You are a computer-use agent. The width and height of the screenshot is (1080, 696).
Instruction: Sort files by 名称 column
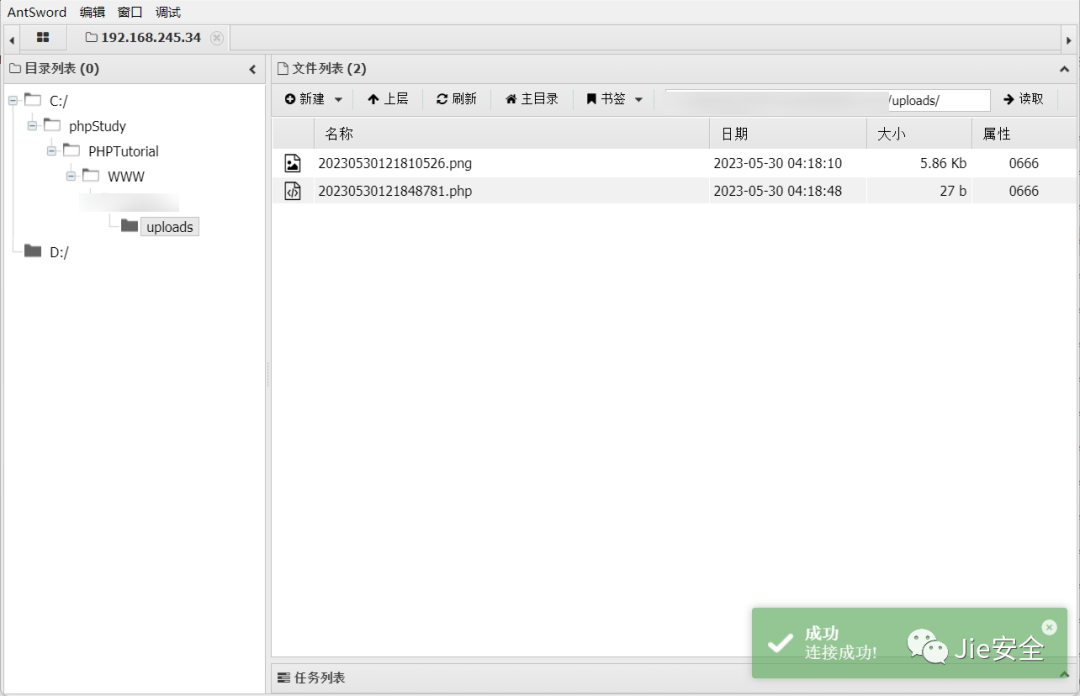point(512,134)
